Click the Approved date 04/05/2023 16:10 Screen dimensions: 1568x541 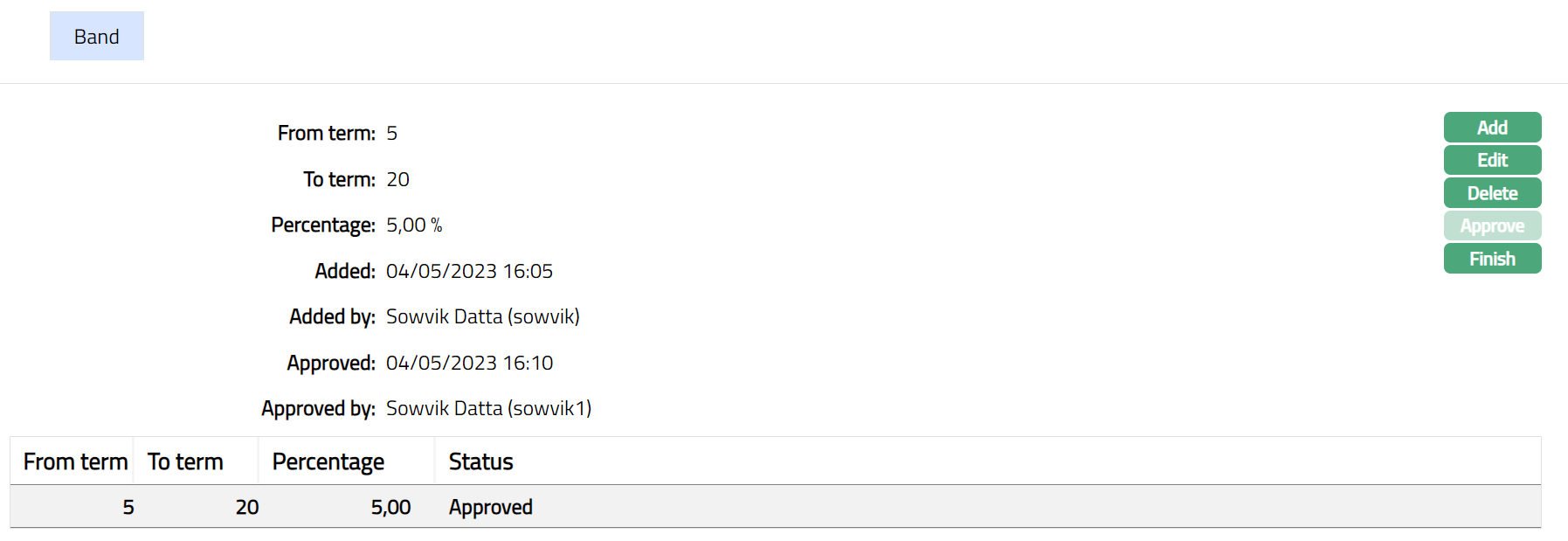[469, 363]
